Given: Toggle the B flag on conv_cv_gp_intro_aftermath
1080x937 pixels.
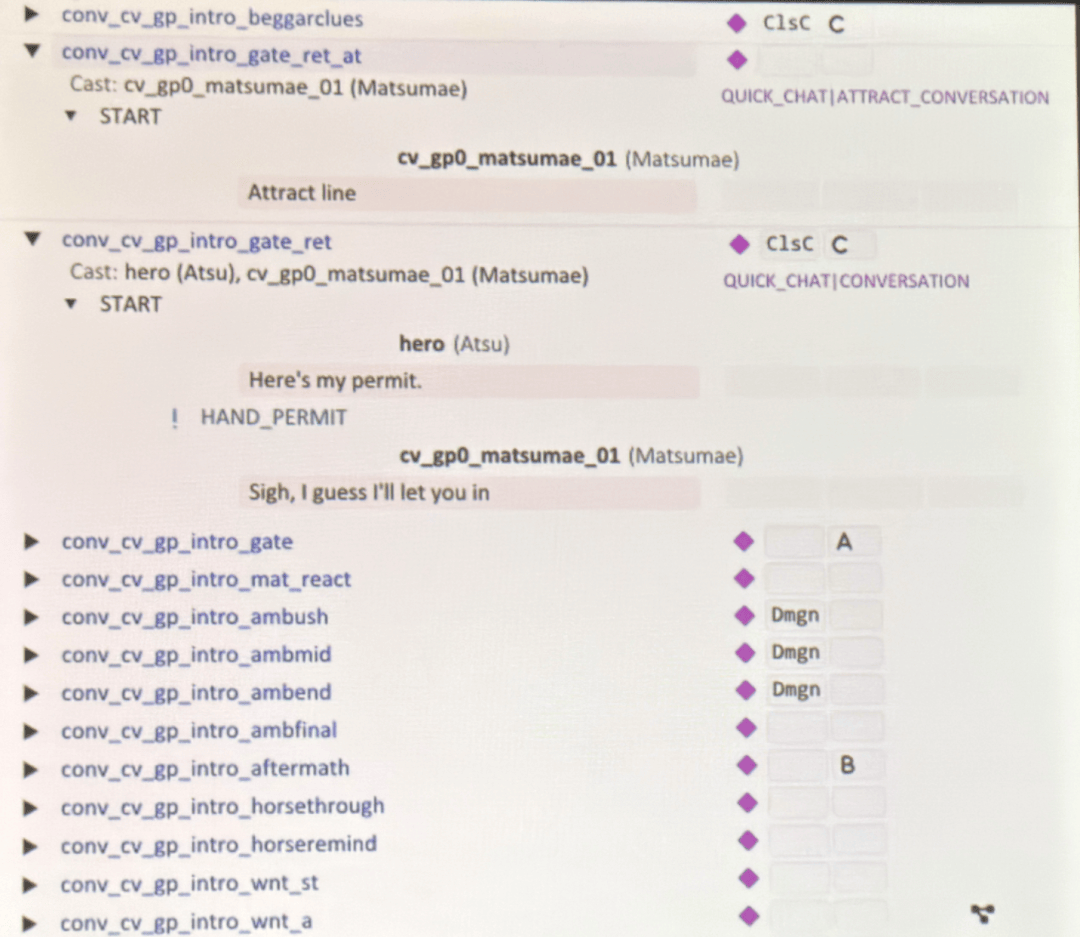Looking at the screenshot, I should (847, 766).
